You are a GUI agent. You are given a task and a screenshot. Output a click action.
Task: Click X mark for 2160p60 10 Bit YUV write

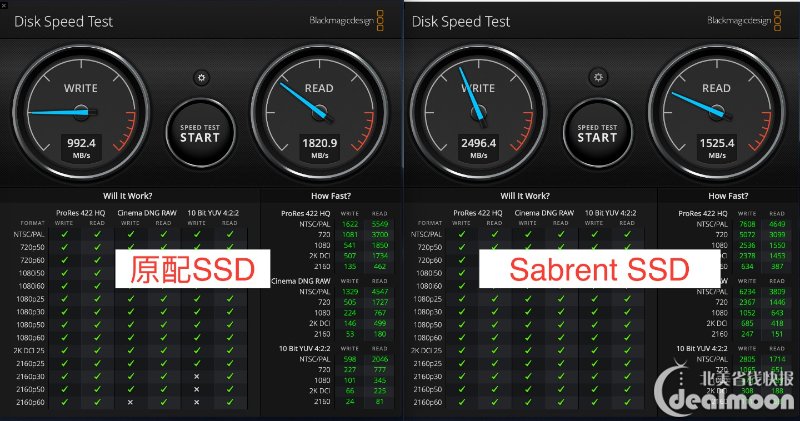(196, 402)
